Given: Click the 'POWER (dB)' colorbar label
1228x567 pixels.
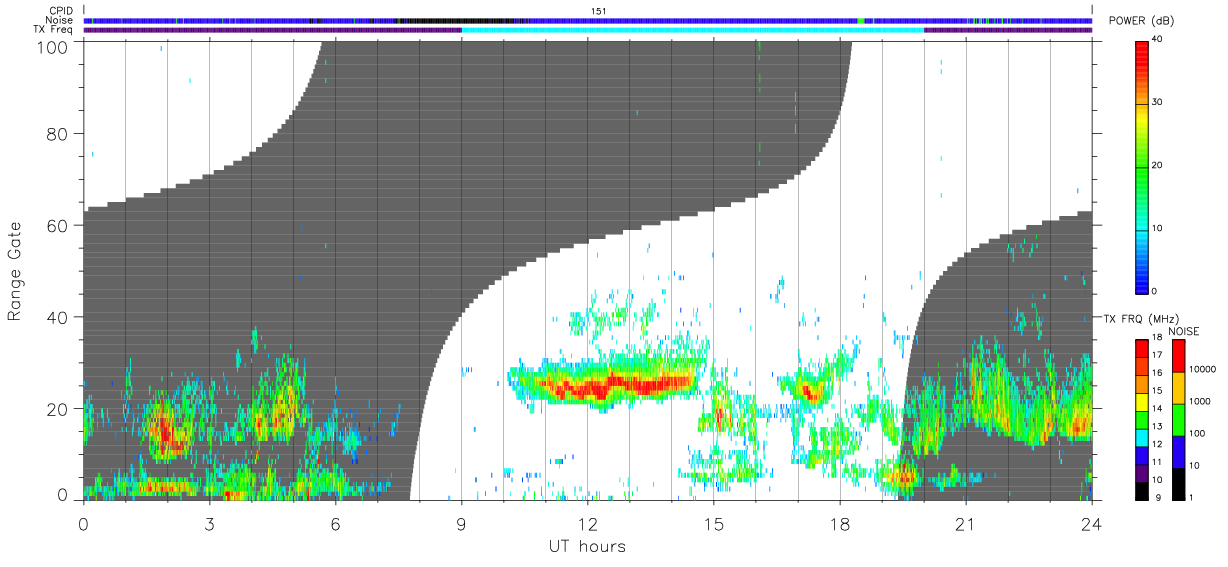Looking at the screenshot, I should pyautogui.click(x=1143, y=21).
